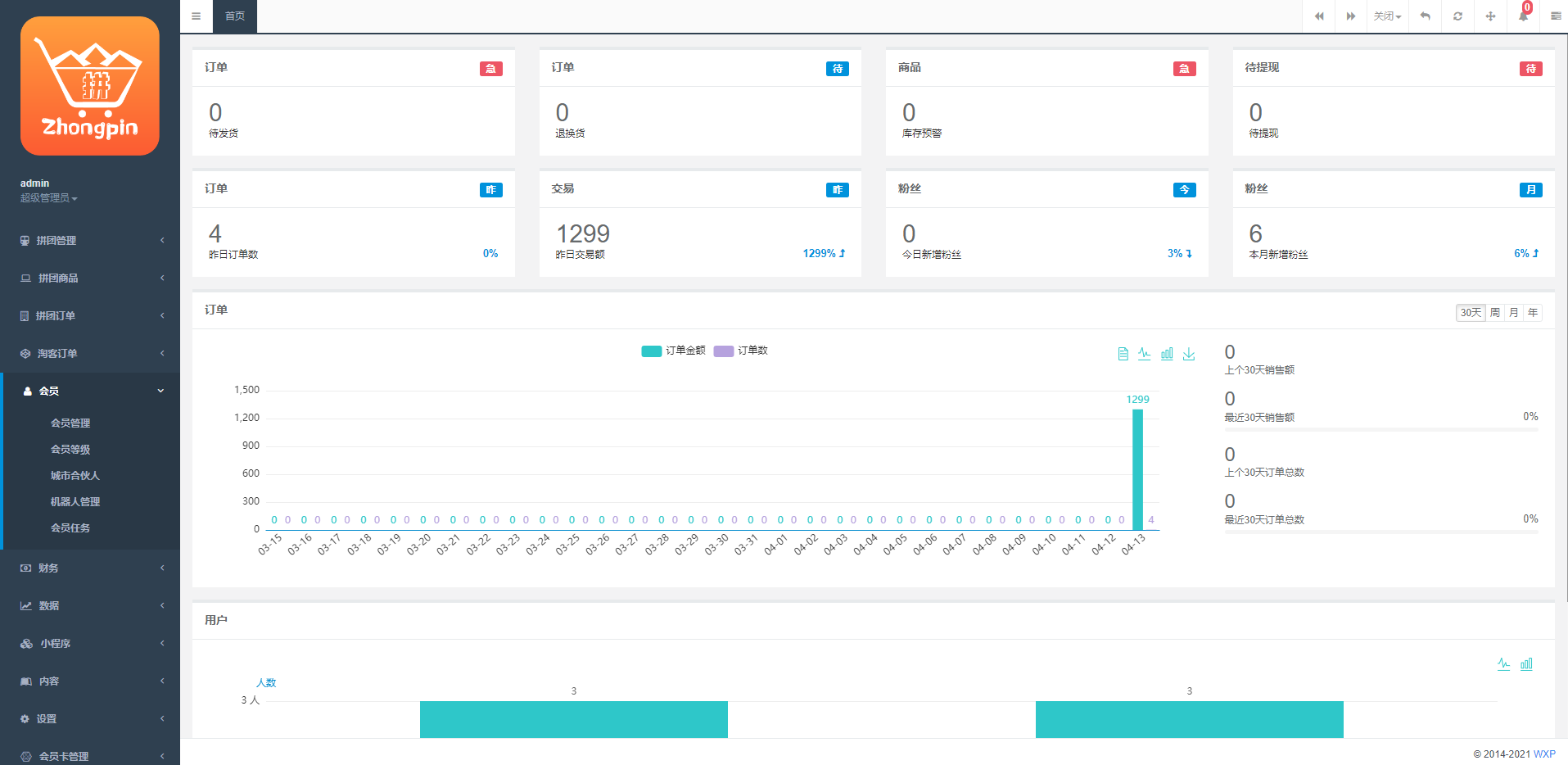Download the order chart as image
Image resolution: width=1568 pixels, height=765 pixels.
1189,354
